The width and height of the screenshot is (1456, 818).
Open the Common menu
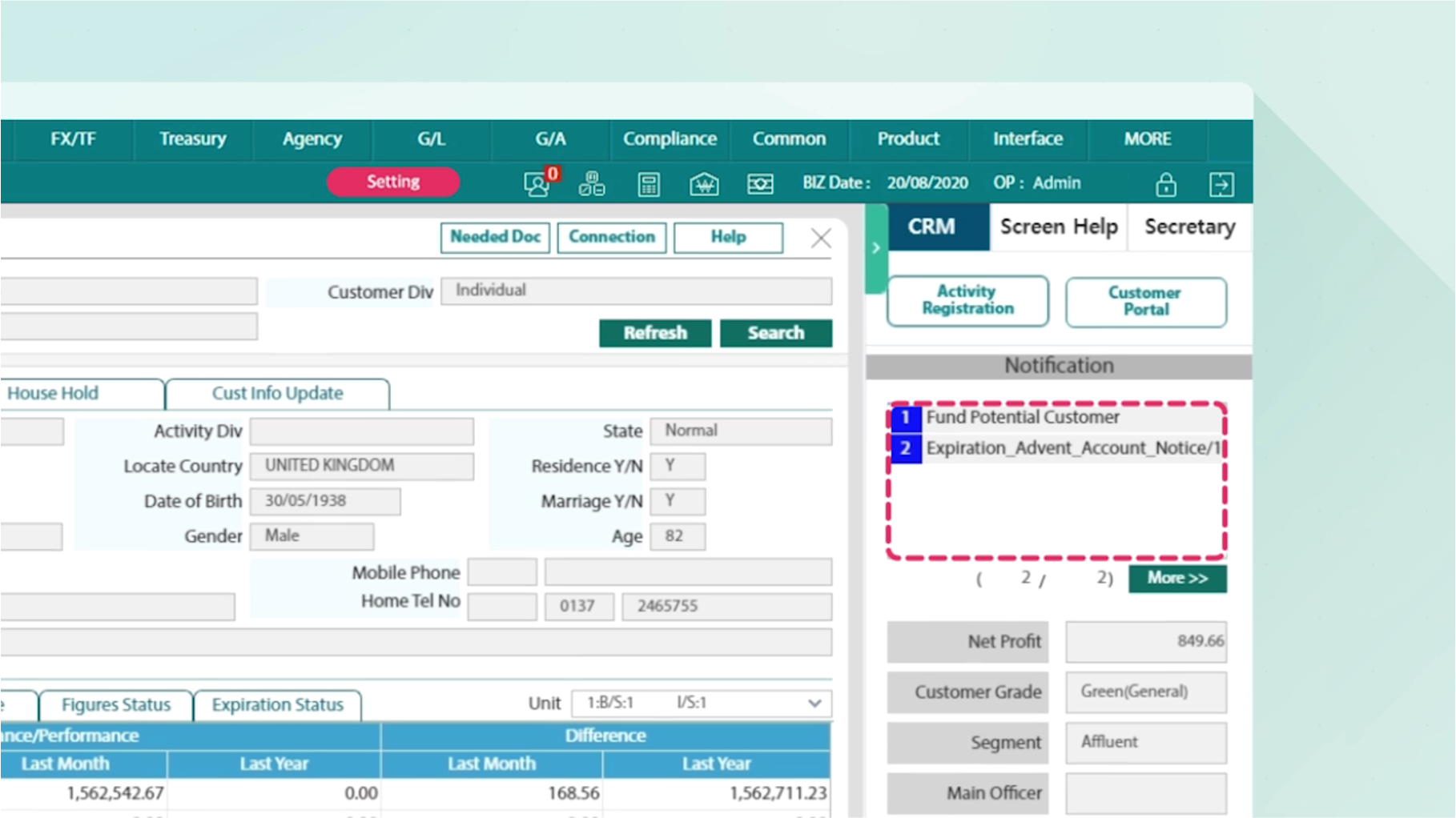click(789, 139)
